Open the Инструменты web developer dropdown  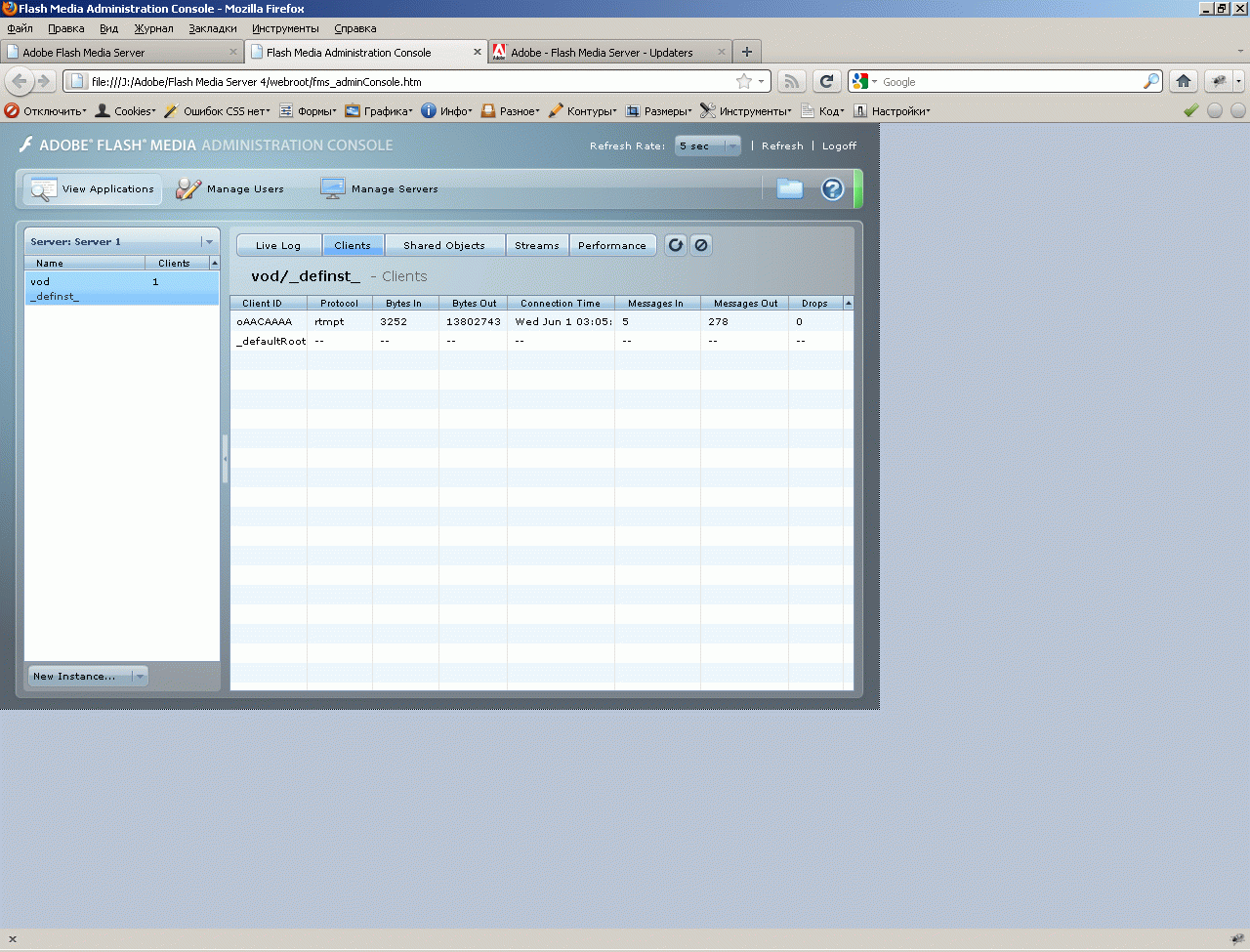(x=747, y=110)
